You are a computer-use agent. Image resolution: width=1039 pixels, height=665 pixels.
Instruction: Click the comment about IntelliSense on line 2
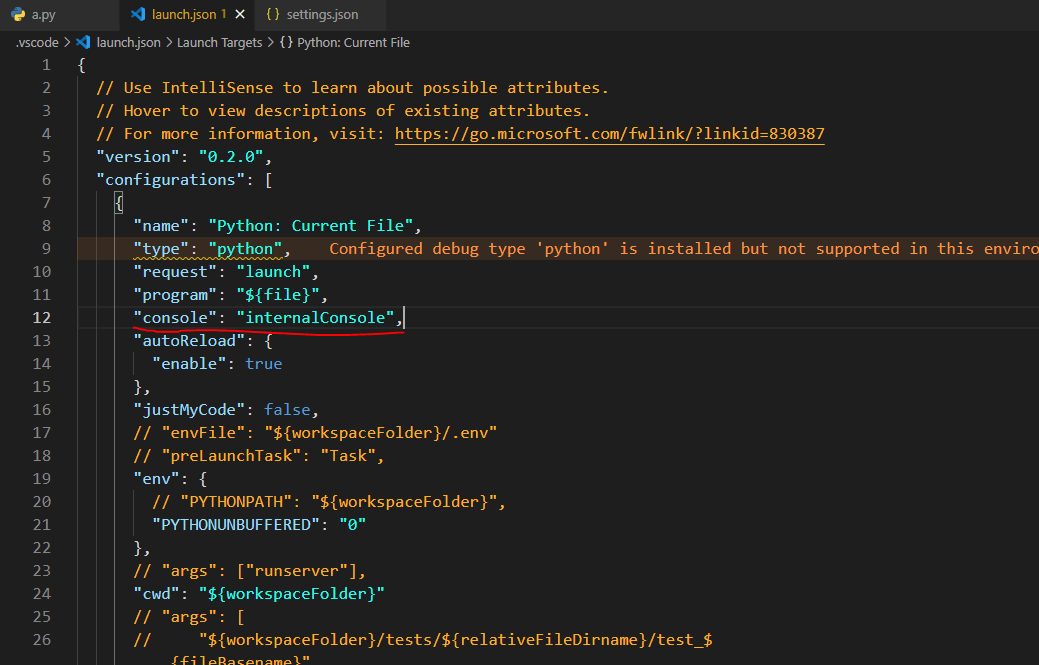(x=353, y=87)
